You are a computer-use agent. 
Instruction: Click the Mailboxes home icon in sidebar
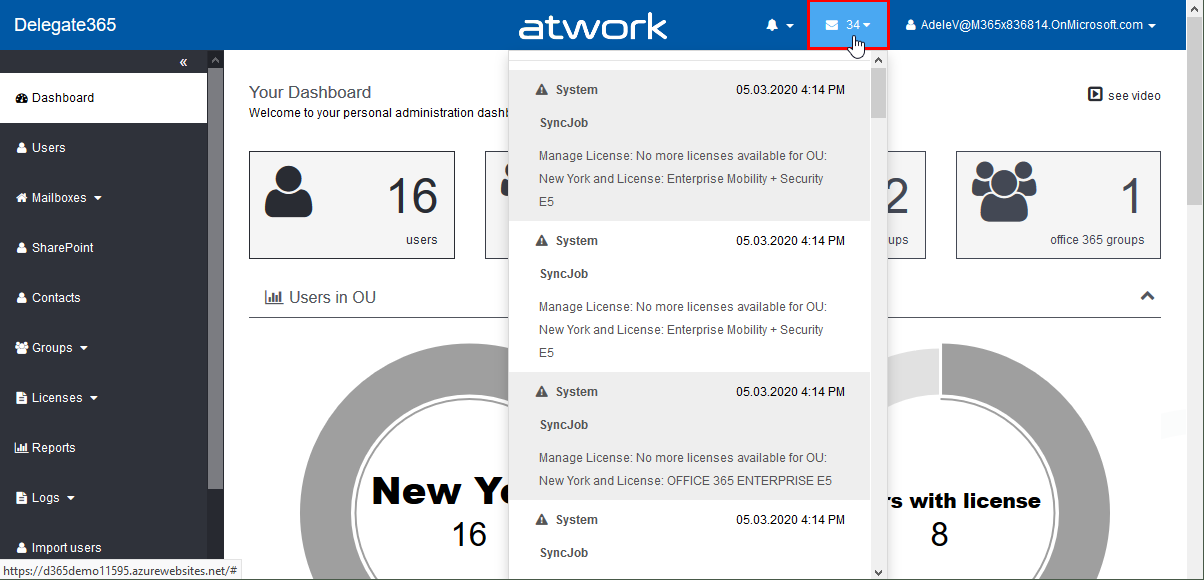coord(22,198)
